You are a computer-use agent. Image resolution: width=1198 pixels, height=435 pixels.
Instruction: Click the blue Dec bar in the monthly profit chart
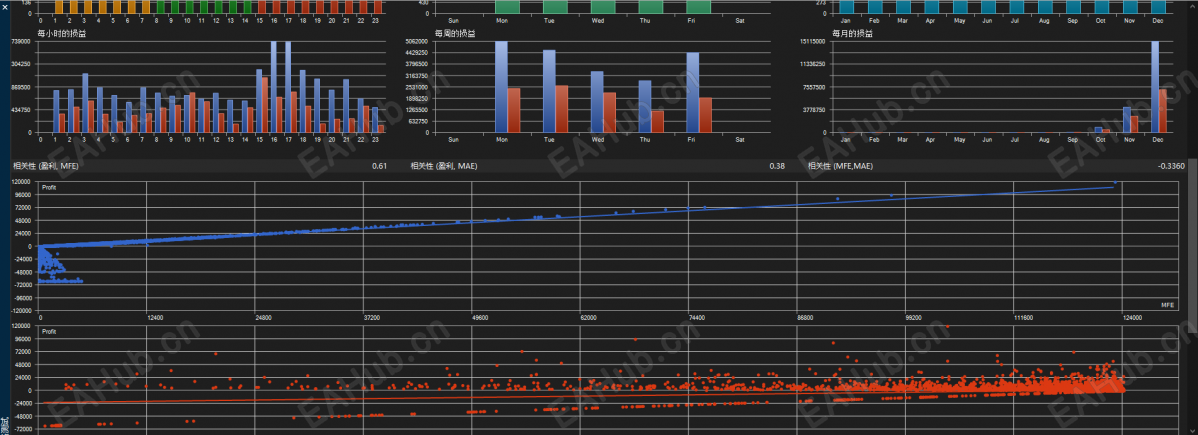1155,86
